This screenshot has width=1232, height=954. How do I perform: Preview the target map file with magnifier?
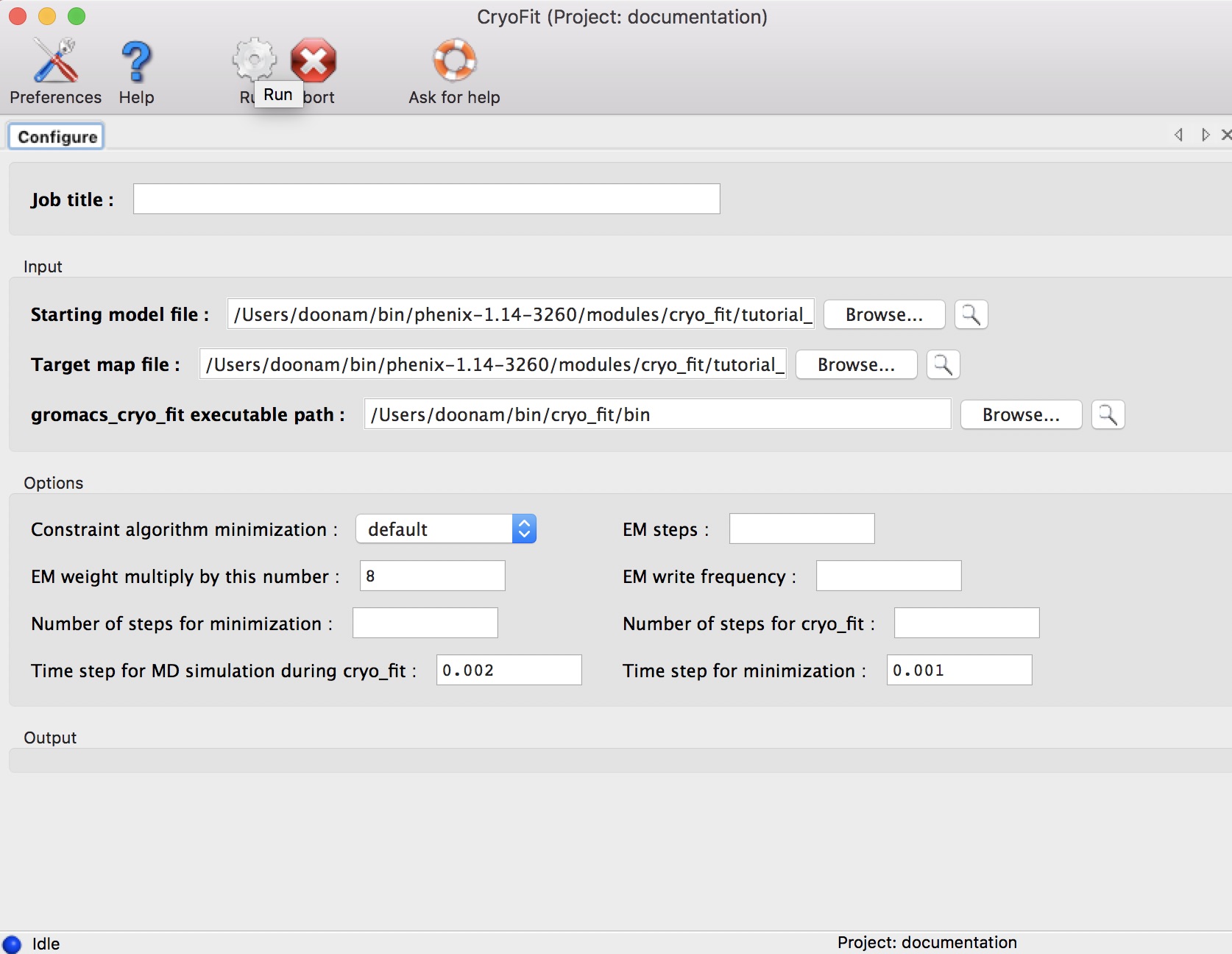pos(943,364)
